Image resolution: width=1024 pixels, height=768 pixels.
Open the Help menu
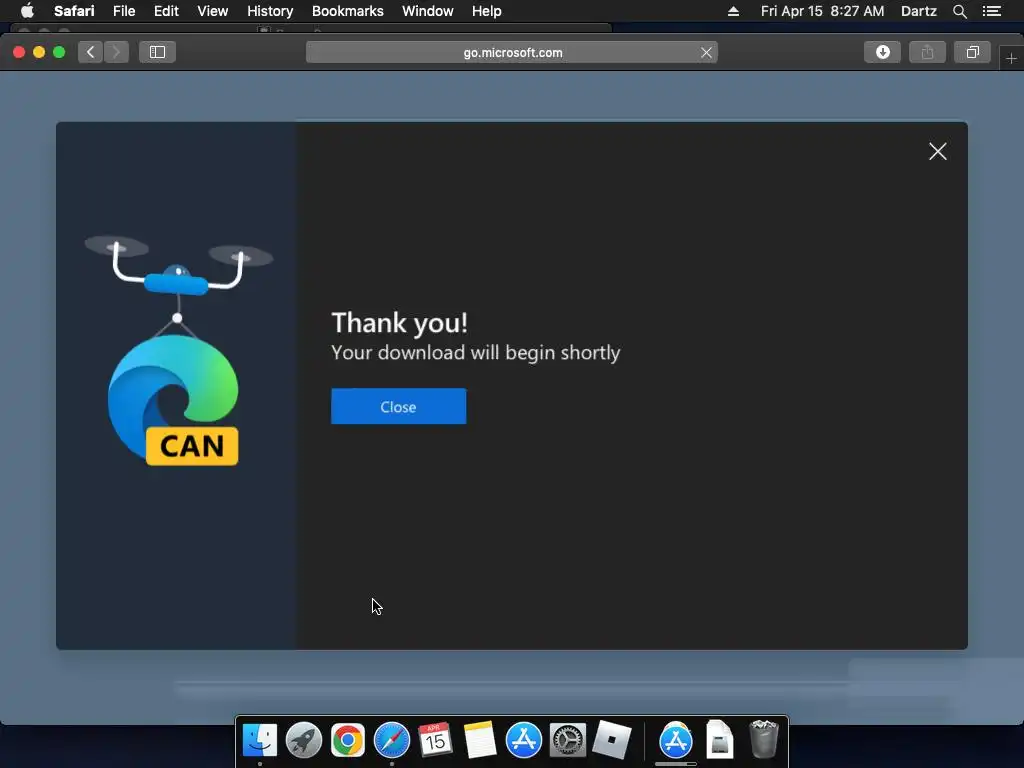[x=487, y=11]
